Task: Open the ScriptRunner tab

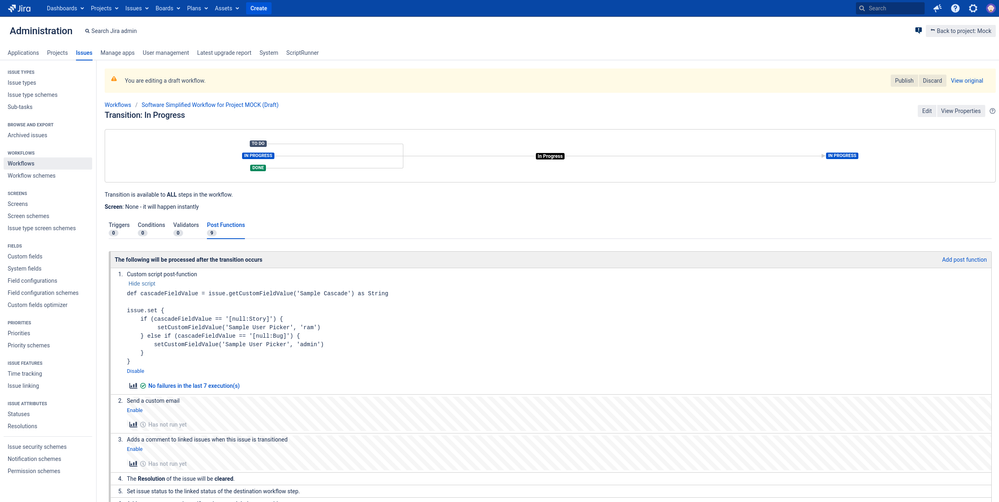Action: coord(303,53)
